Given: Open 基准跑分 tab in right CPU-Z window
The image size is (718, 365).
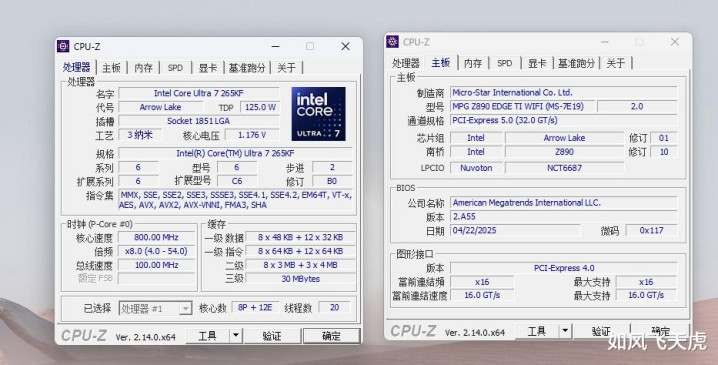Looking at the screenshot, I should (577, 63).
